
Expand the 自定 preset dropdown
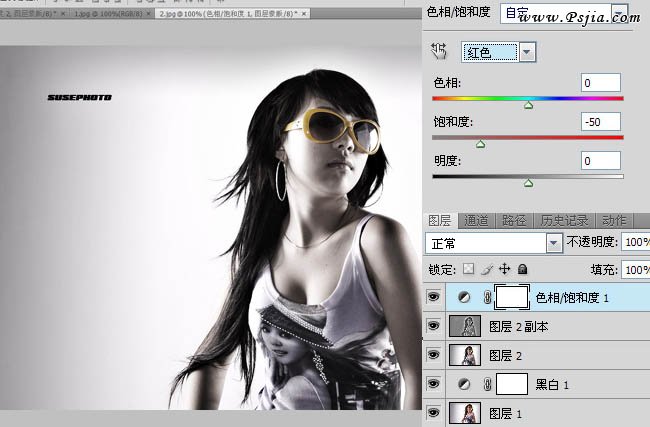point(620,14)
